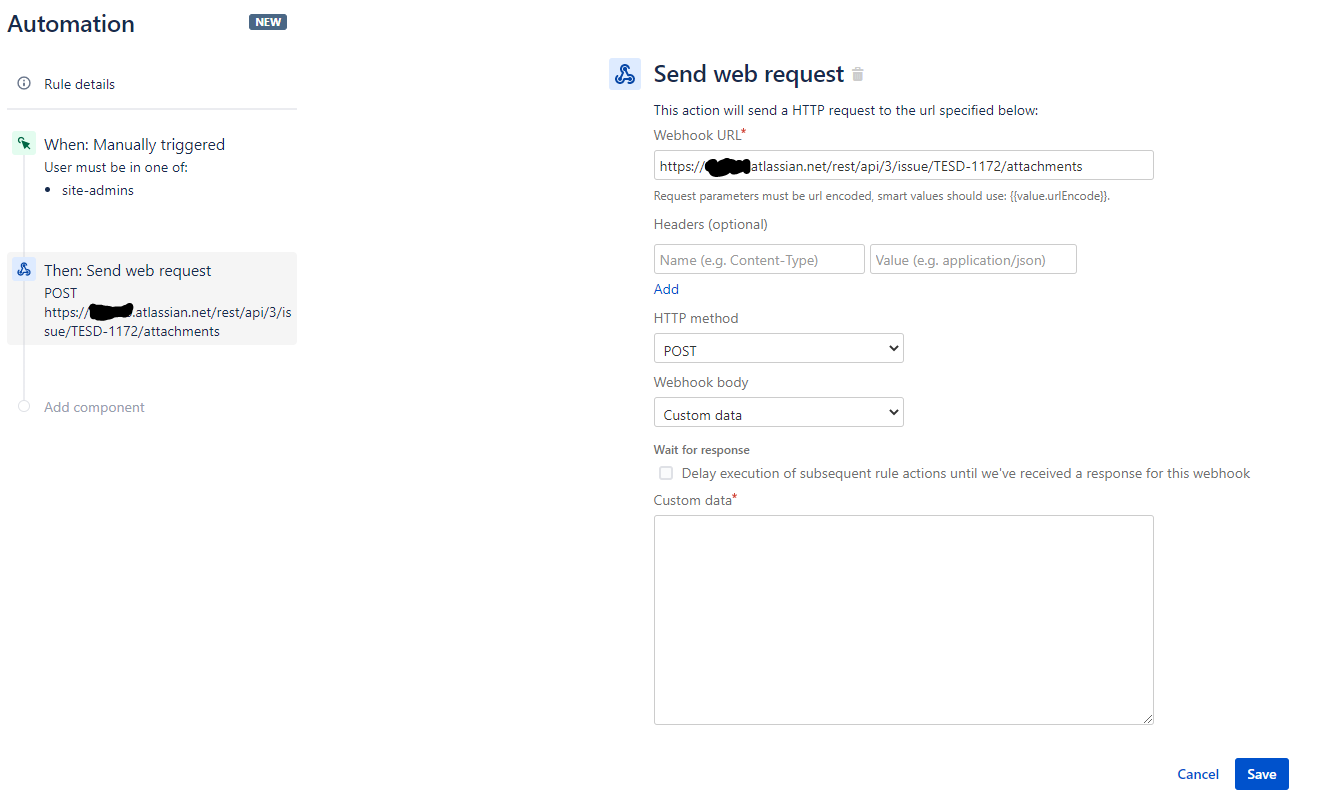1342x794 pixels.
Task: Open the Webhook body Custom data dropdown
Action: click(x=779, y=413)
